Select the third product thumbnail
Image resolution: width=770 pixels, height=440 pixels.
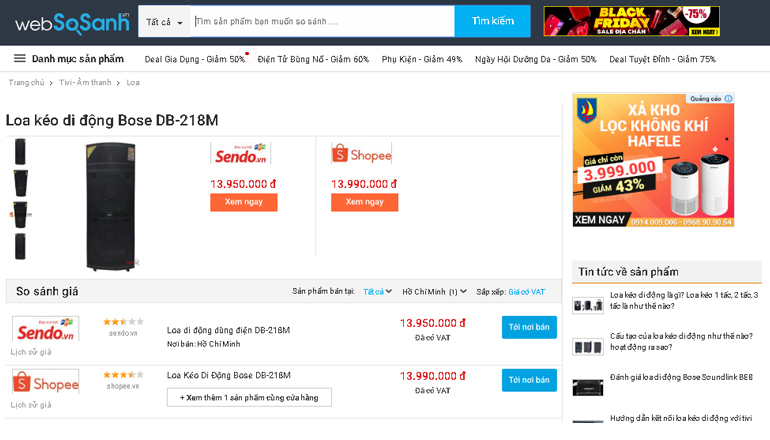(20, 215)
